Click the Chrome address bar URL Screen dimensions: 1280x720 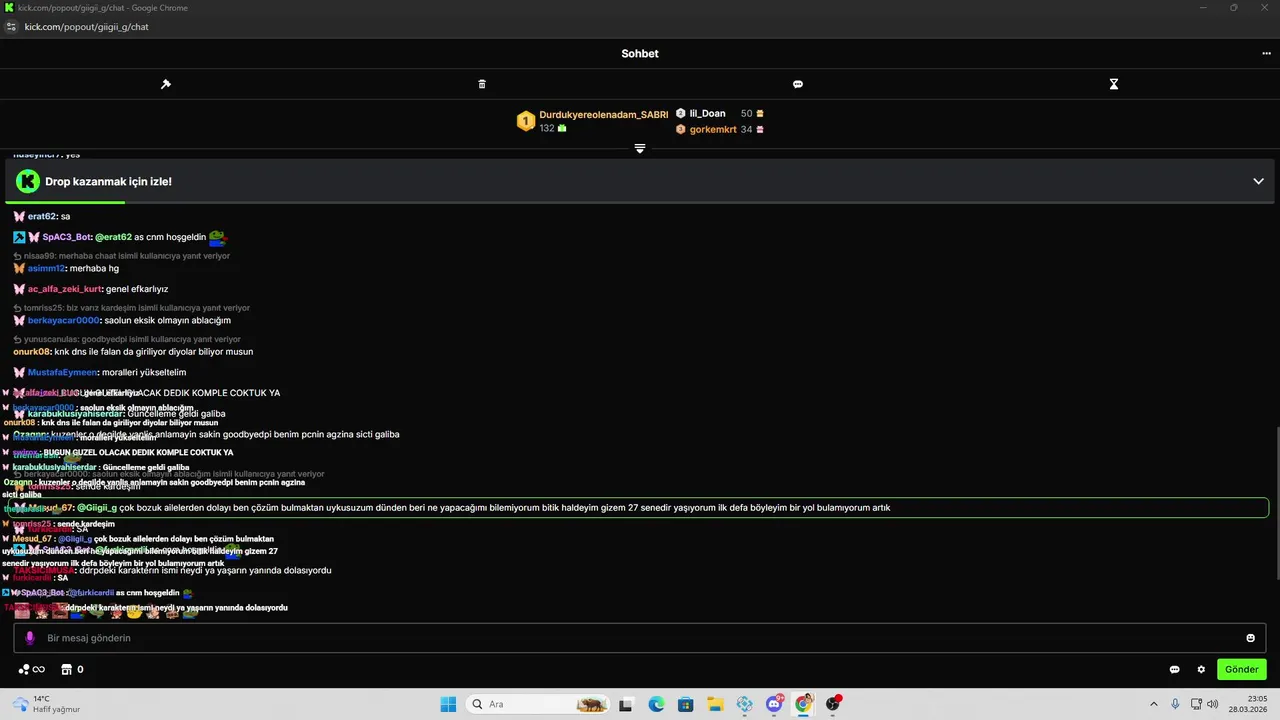pos(86,27)
